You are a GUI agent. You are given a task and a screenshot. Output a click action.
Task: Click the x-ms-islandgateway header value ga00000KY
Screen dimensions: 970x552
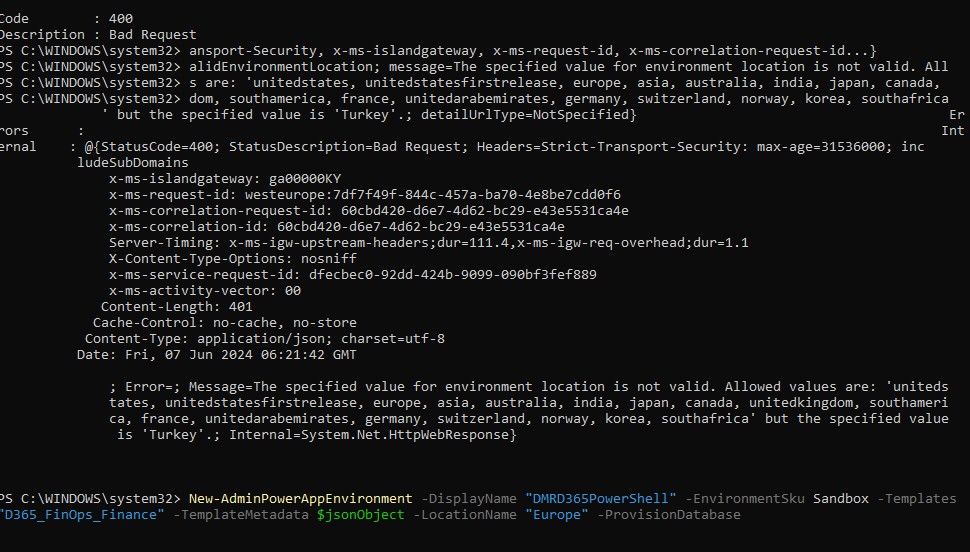coord(305,179)
